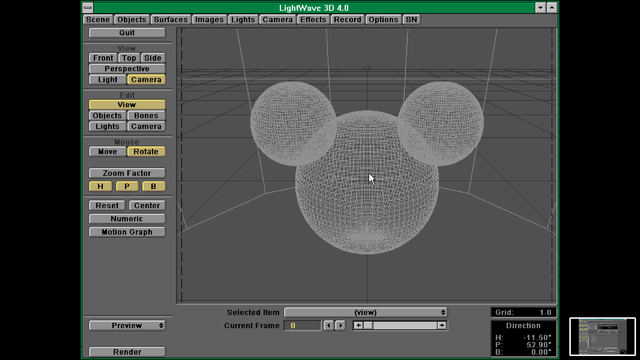Open the Effects panel tab
640x360 pixels.
(313, 20)
